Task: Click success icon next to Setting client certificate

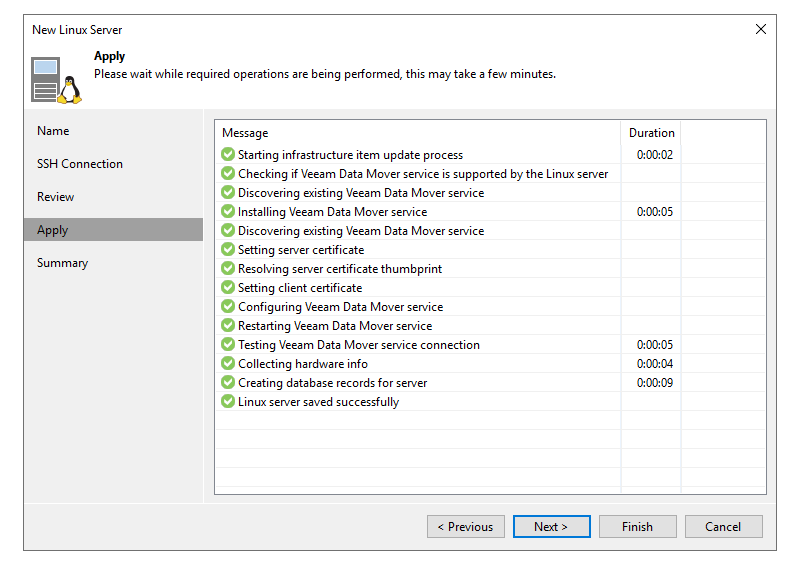Action: pos(228,288)
